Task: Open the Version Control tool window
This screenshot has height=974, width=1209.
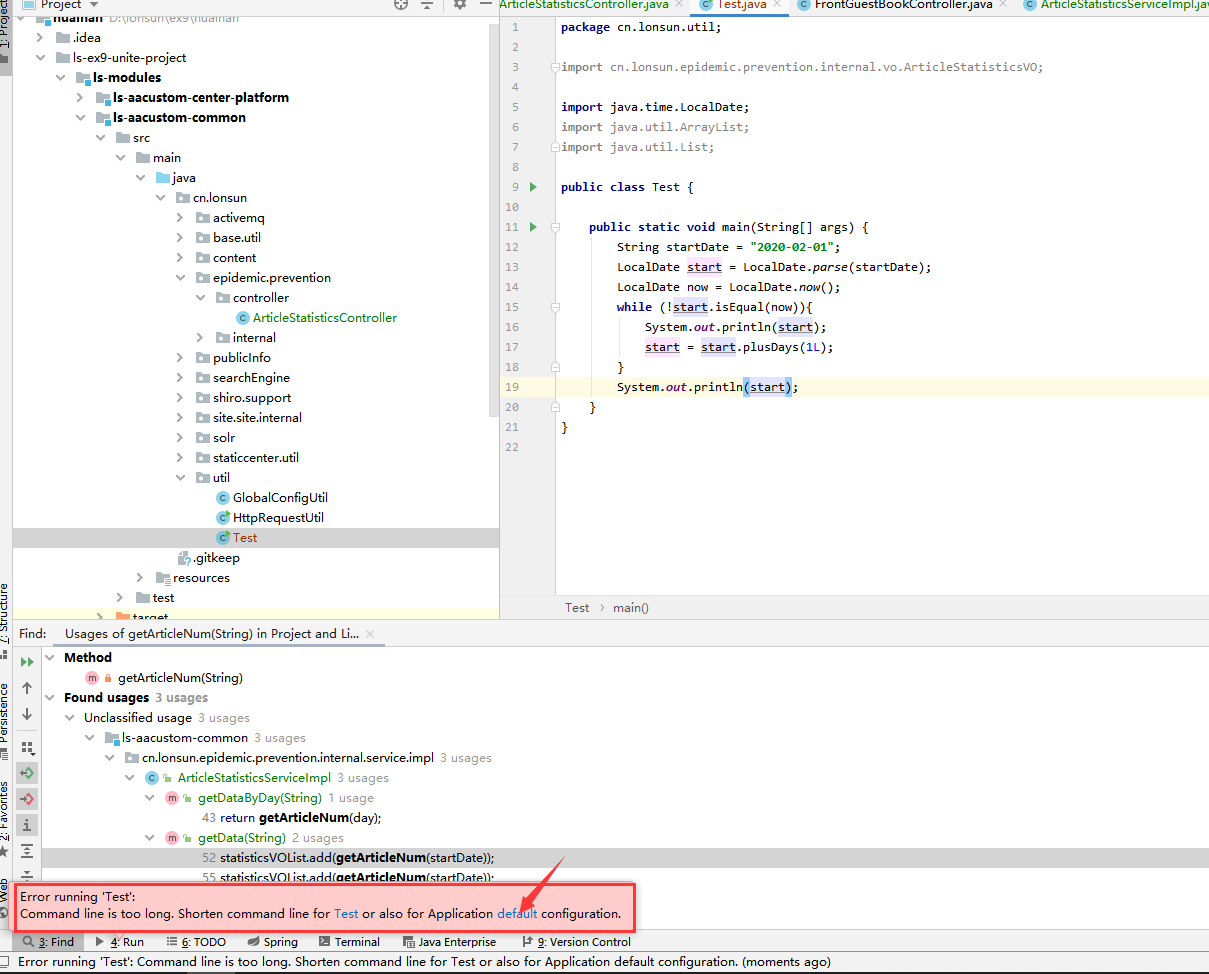Action: coord(576,941)
